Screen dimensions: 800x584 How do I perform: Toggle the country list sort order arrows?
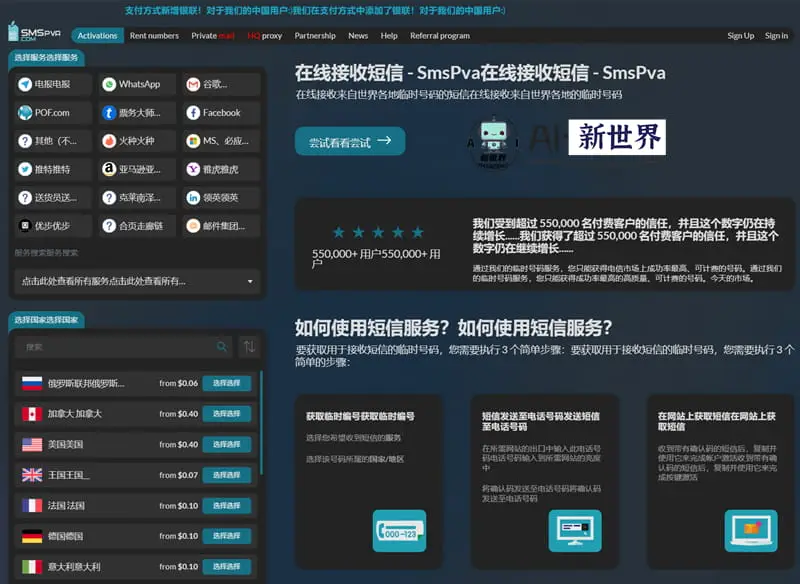pos(249,347)
